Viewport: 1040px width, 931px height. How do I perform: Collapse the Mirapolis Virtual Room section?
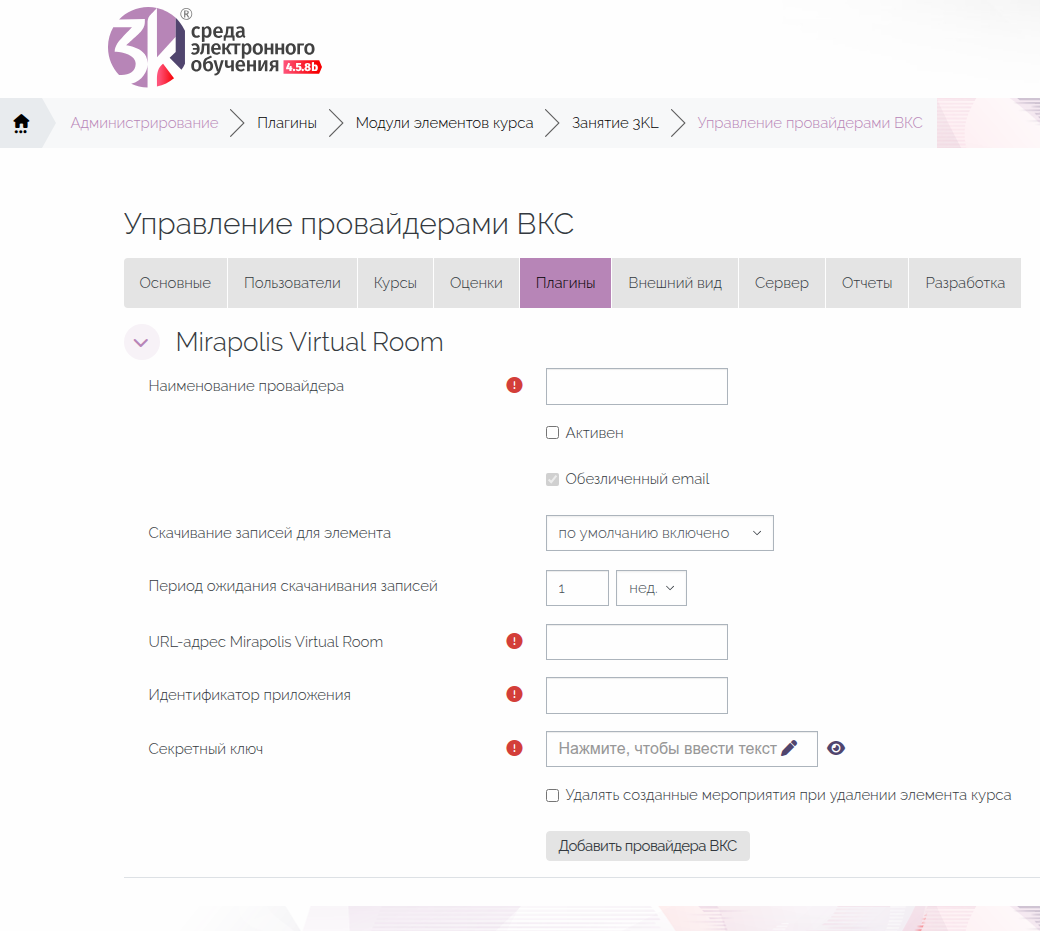click(x=141, y=342)
